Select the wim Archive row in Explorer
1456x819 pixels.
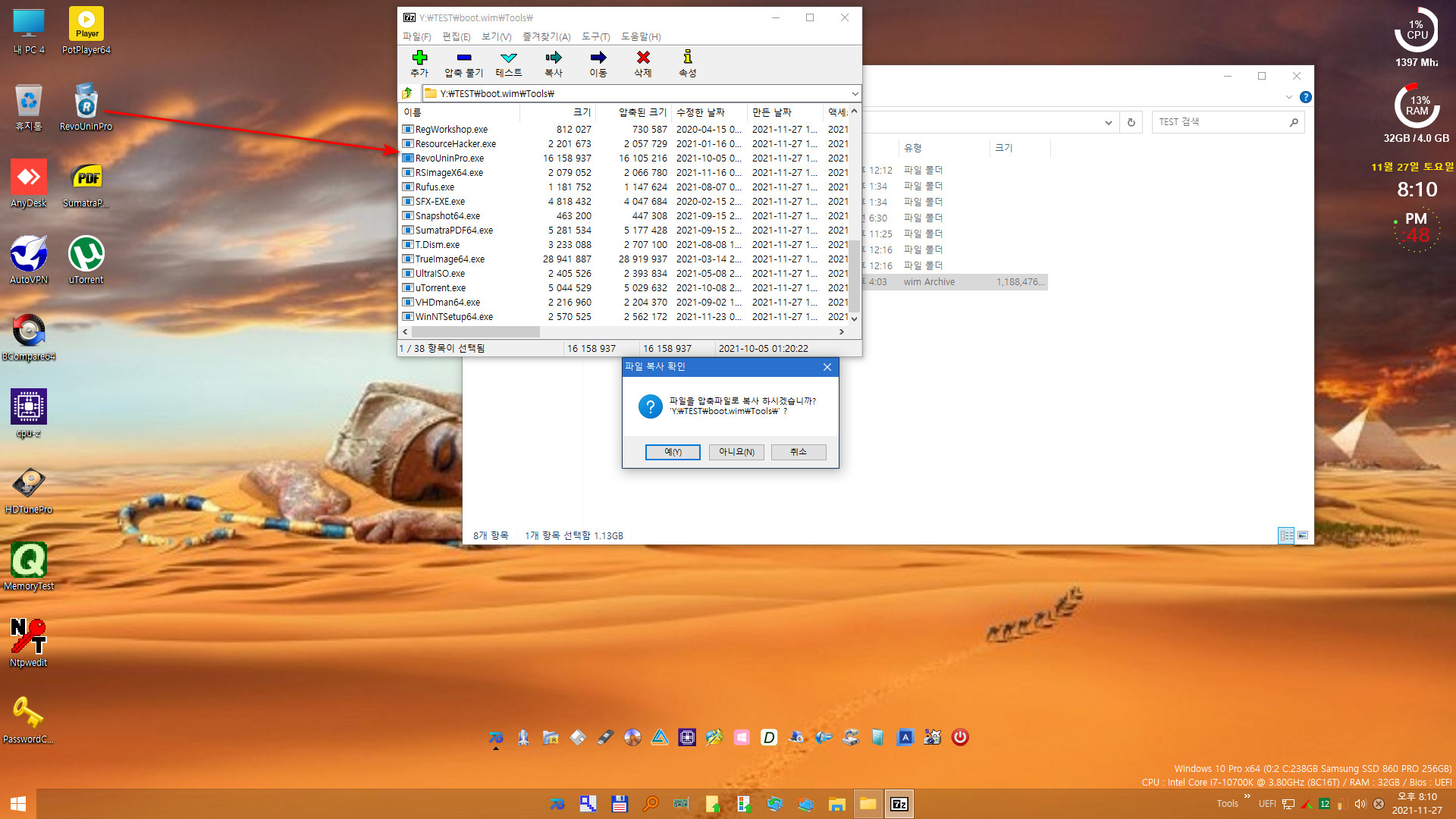coord(955,282)
